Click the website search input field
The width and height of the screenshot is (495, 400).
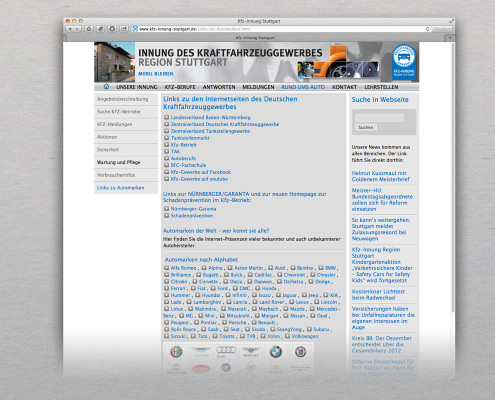379,118
